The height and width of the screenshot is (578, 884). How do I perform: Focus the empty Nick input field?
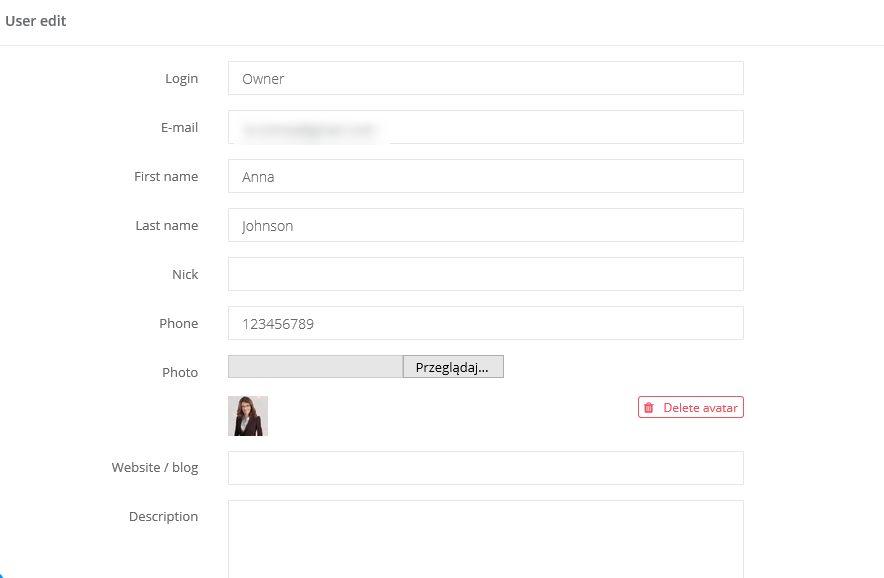(x=485, y=274)
